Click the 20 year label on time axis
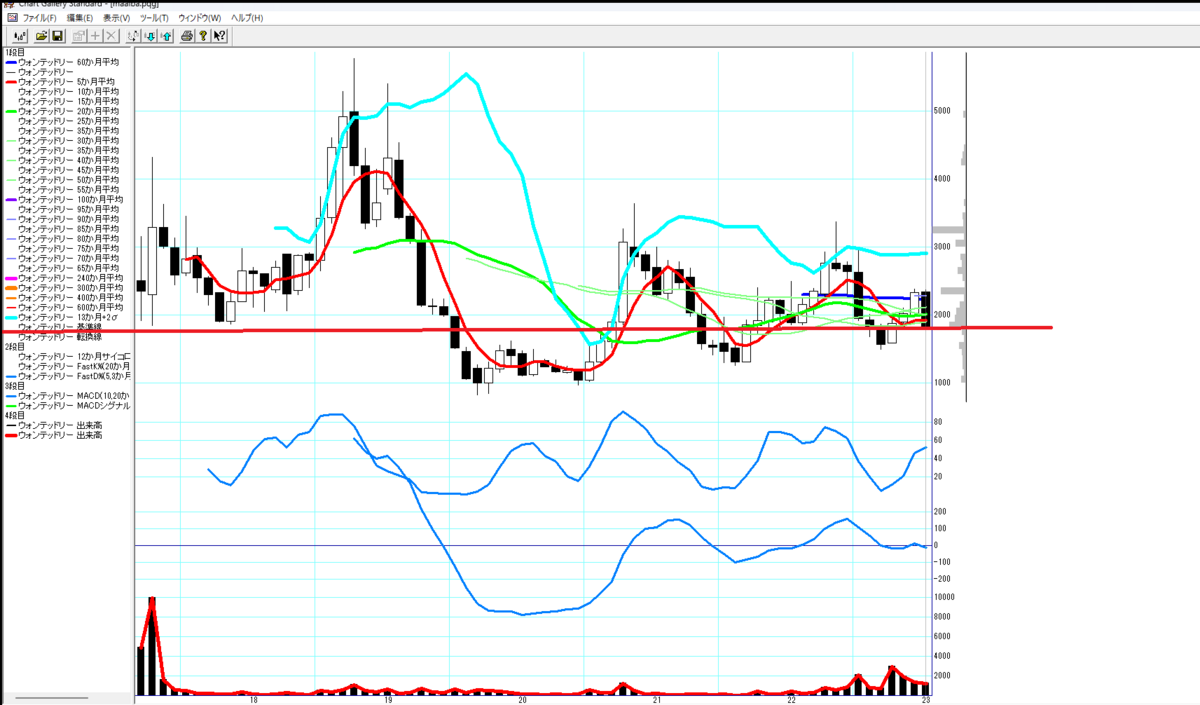1200x705 pixels. [523, 701]
